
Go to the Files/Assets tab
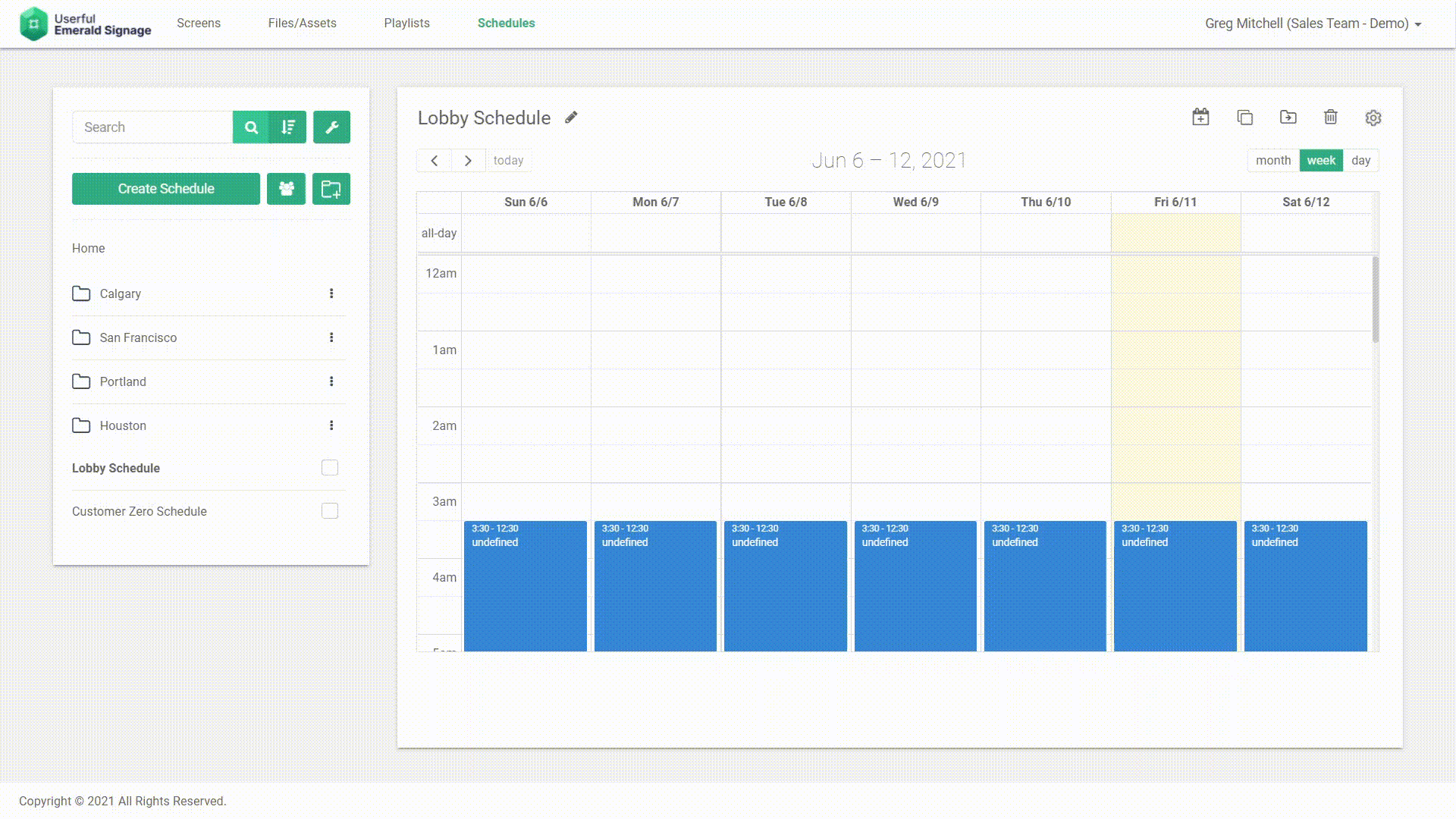click(302, 24)
